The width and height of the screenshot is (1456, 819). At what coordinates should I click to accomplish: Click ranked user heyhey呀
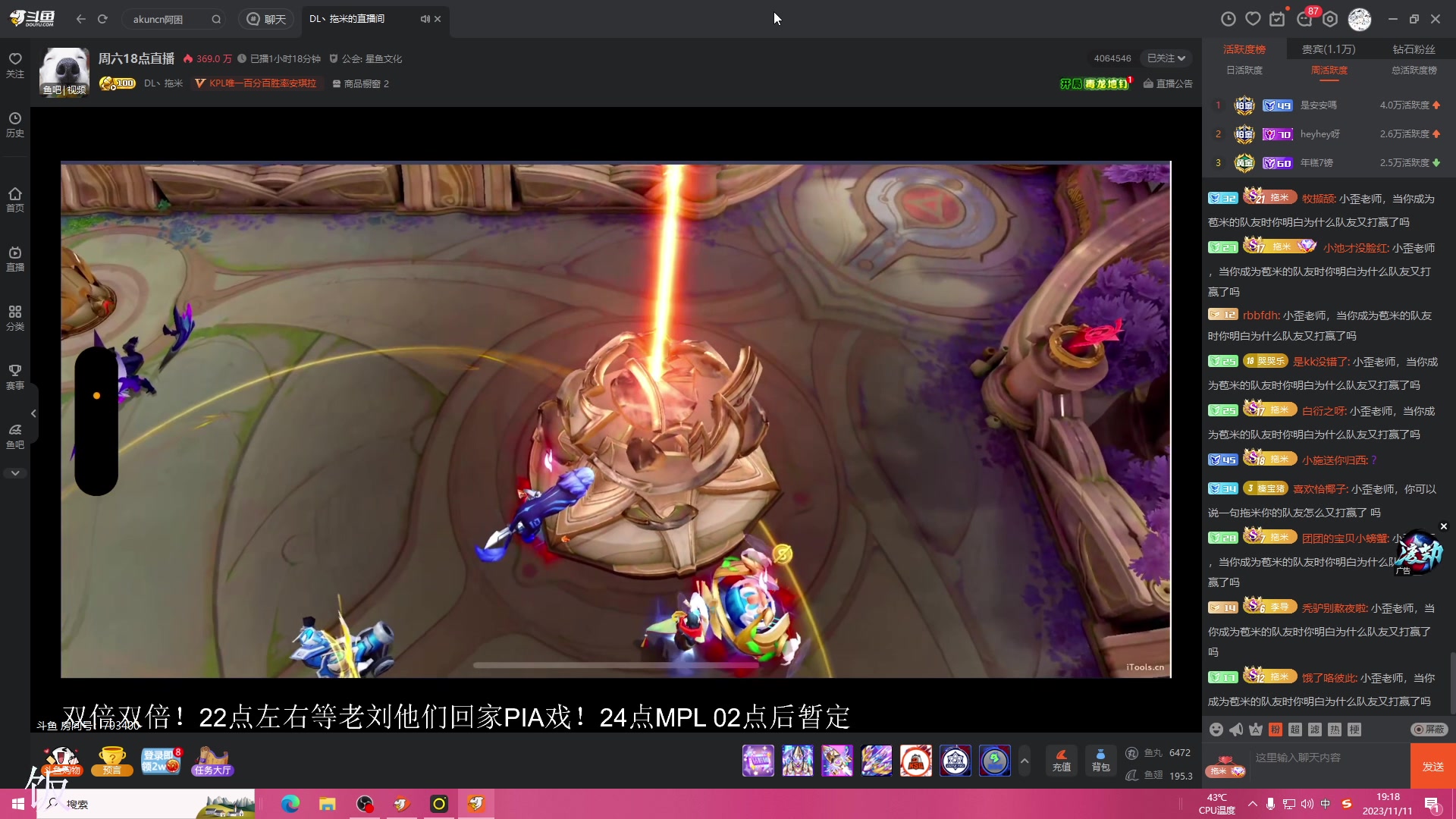click(1320, 134)
